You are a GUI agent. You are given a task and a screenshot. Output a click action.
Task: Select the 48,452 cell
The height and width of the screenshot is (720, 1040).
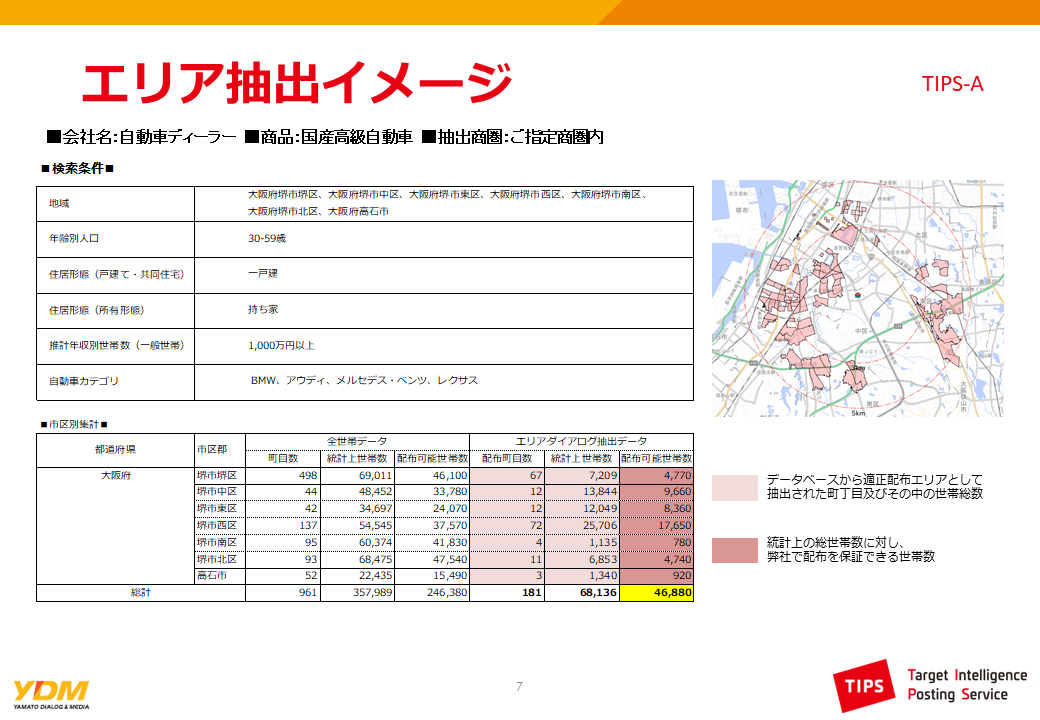[x=358, y=492]
